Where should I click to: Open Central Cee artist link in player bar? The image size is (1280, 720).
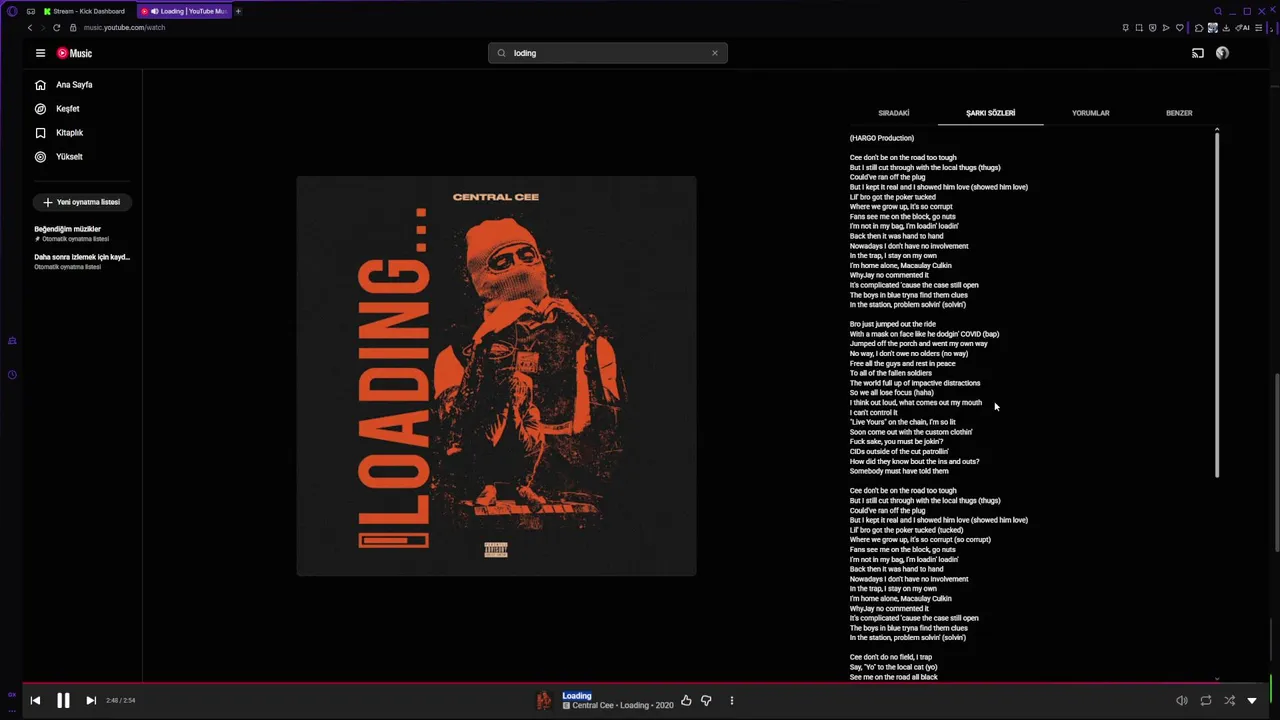click(593, 706)
